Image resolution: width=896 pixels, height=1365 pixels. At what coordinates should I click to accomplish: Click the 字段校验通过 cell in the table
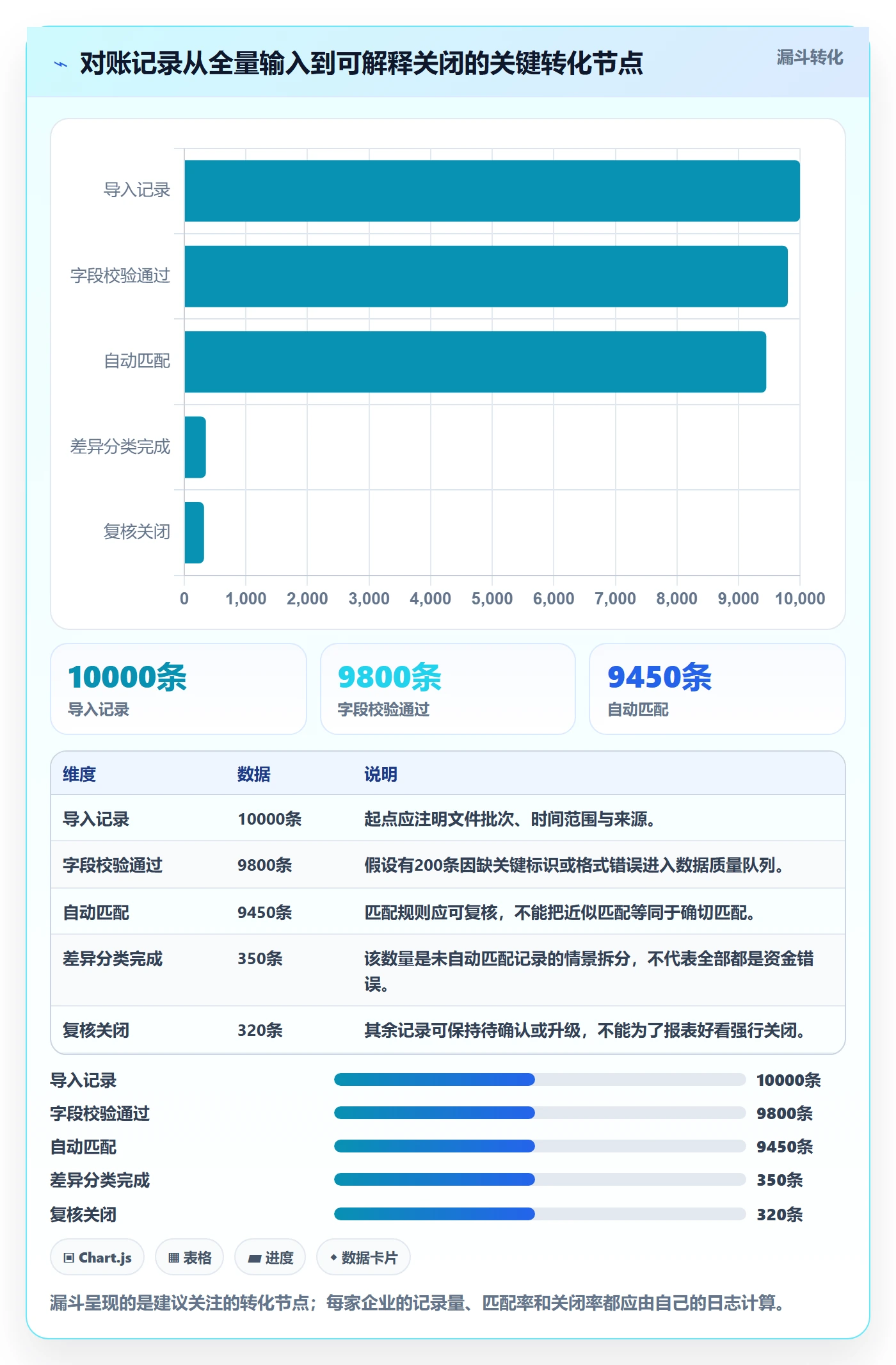coord(113,865)
